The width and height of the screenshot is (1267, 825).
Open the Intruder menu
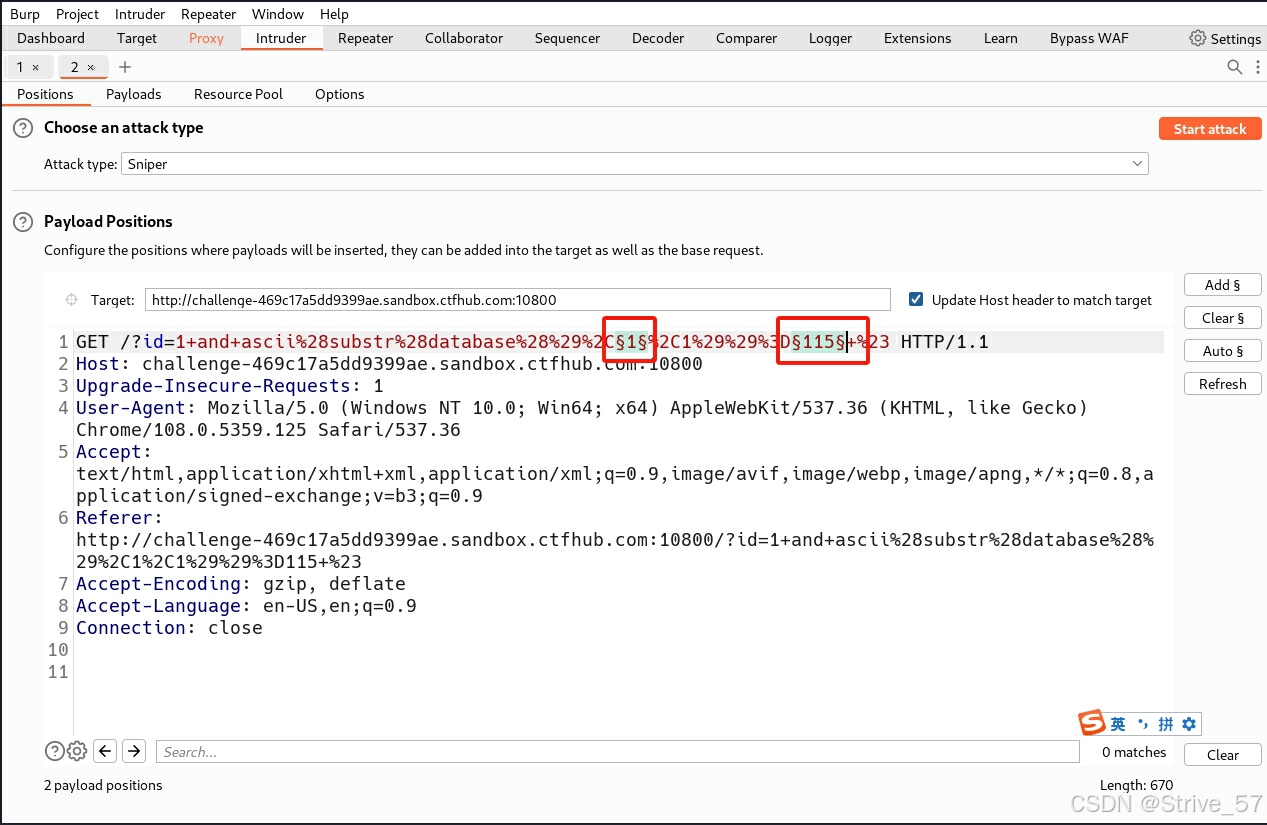pos(140,14)
